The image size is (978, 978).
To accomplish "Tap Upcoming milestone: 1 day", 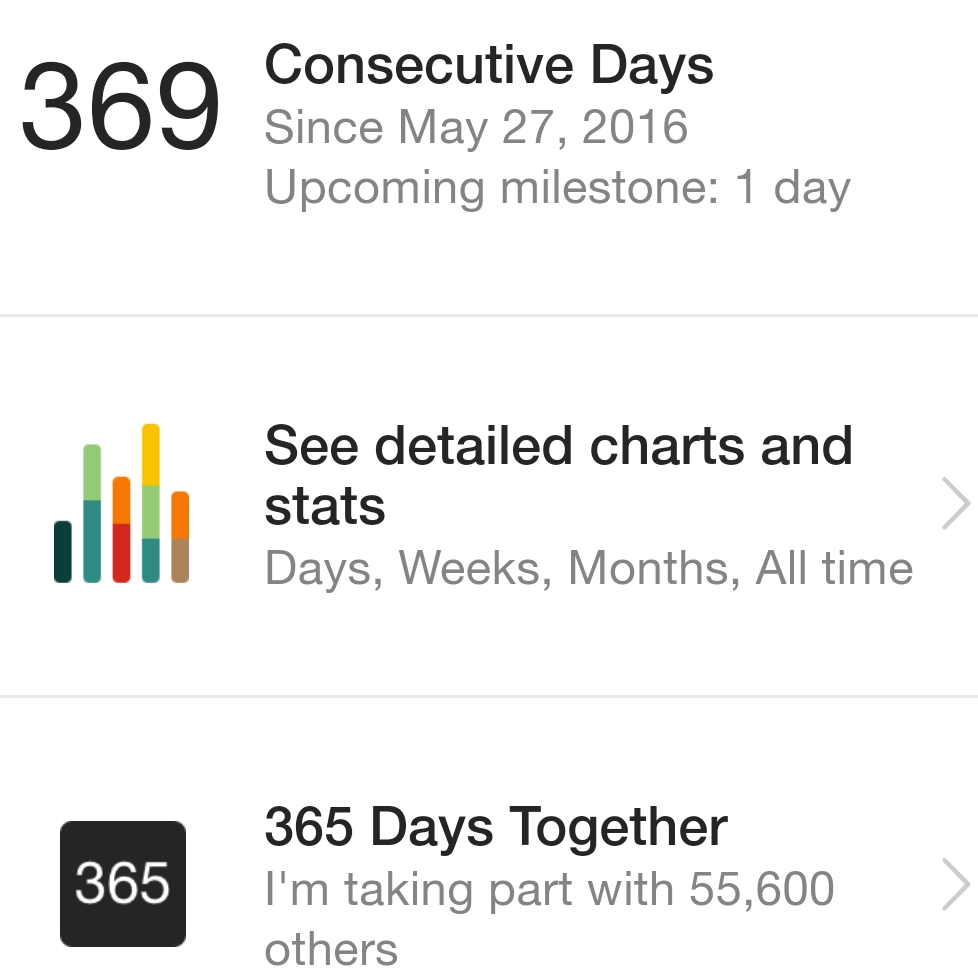I will (558, 187).
